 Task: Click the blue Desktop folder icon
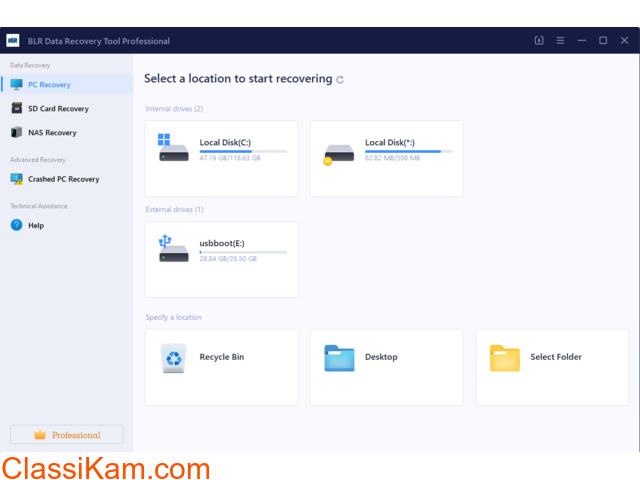coord(339,358)
